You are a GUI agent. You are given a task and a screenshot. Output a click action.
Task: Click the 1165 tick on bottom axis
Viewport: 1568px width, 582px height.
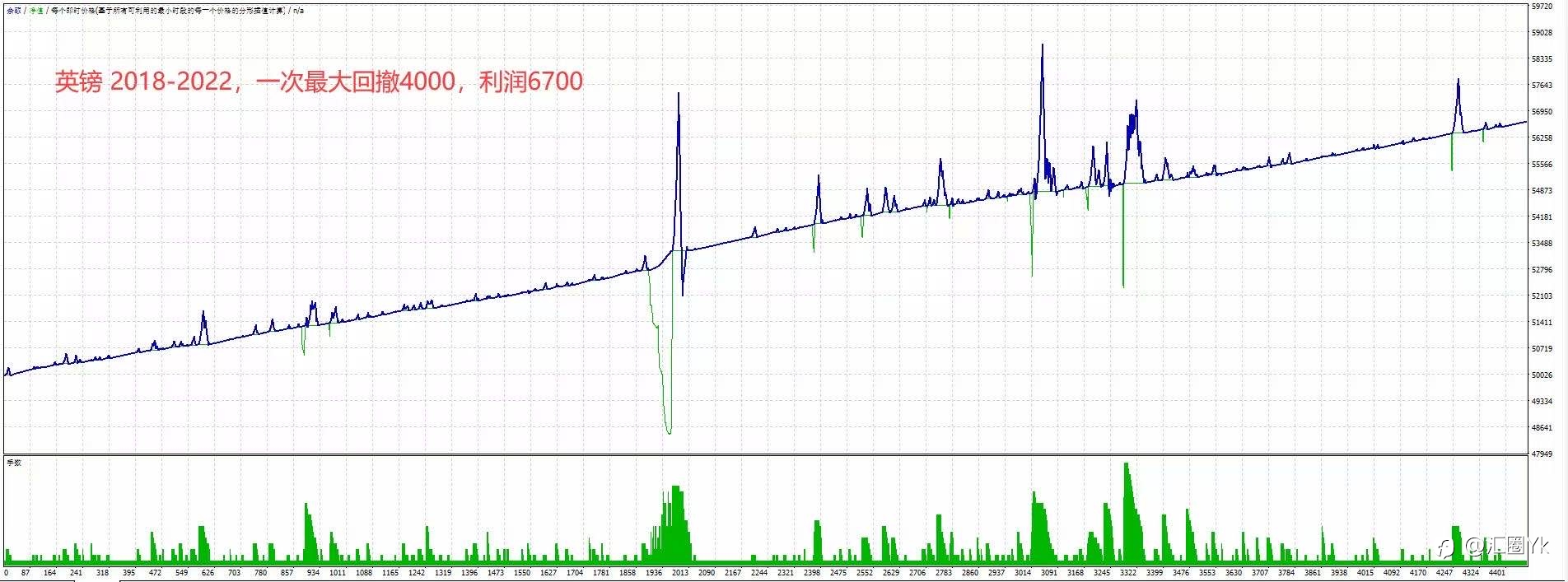tap(390, 573)
